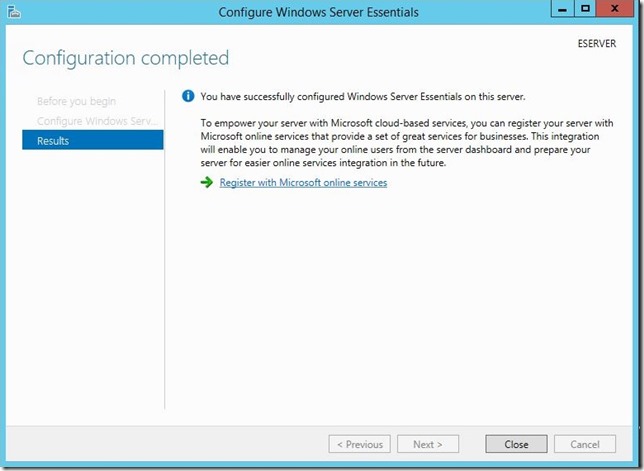The height and width of the screenshot is (471, 644).
Task: Select the Before you begin step
Action: (x=76, y=101)
